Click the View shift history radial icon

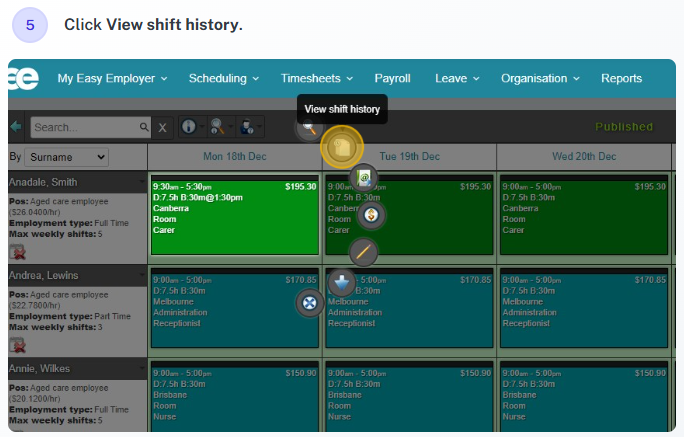click(x=342, y=147)
